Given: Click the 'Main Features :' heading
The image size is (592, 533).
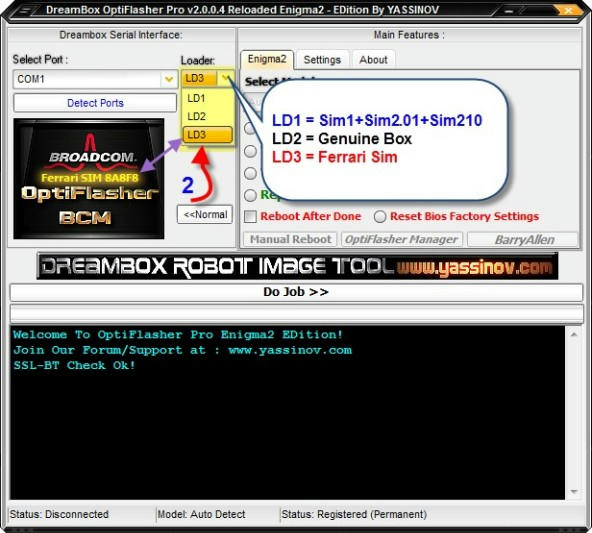Looking at the screenshot, I should [x=409, y=35].
